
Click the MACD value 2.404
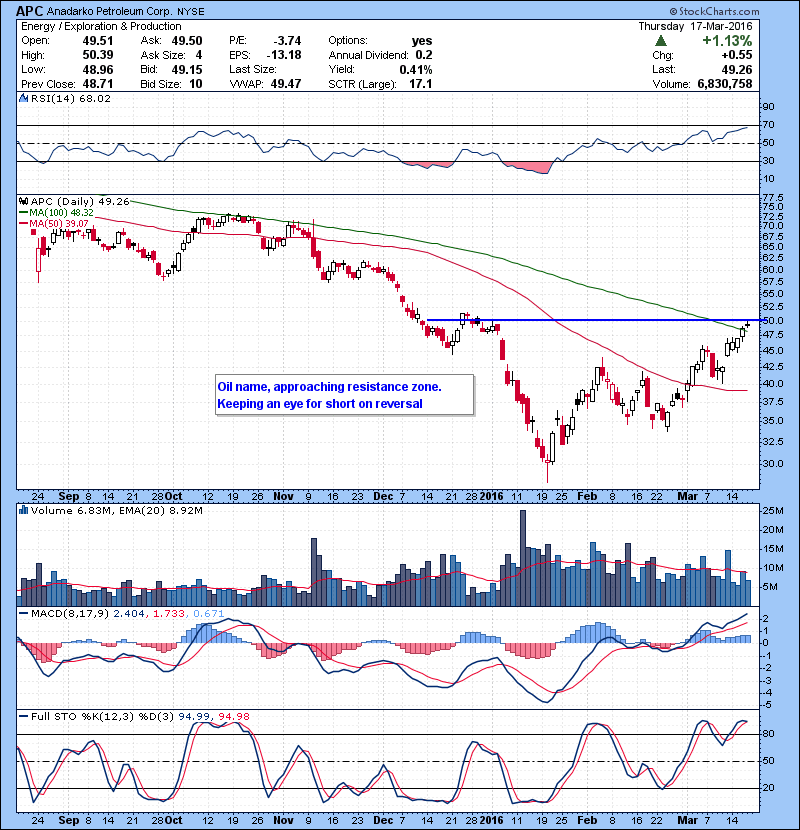[x=129, y=614]
